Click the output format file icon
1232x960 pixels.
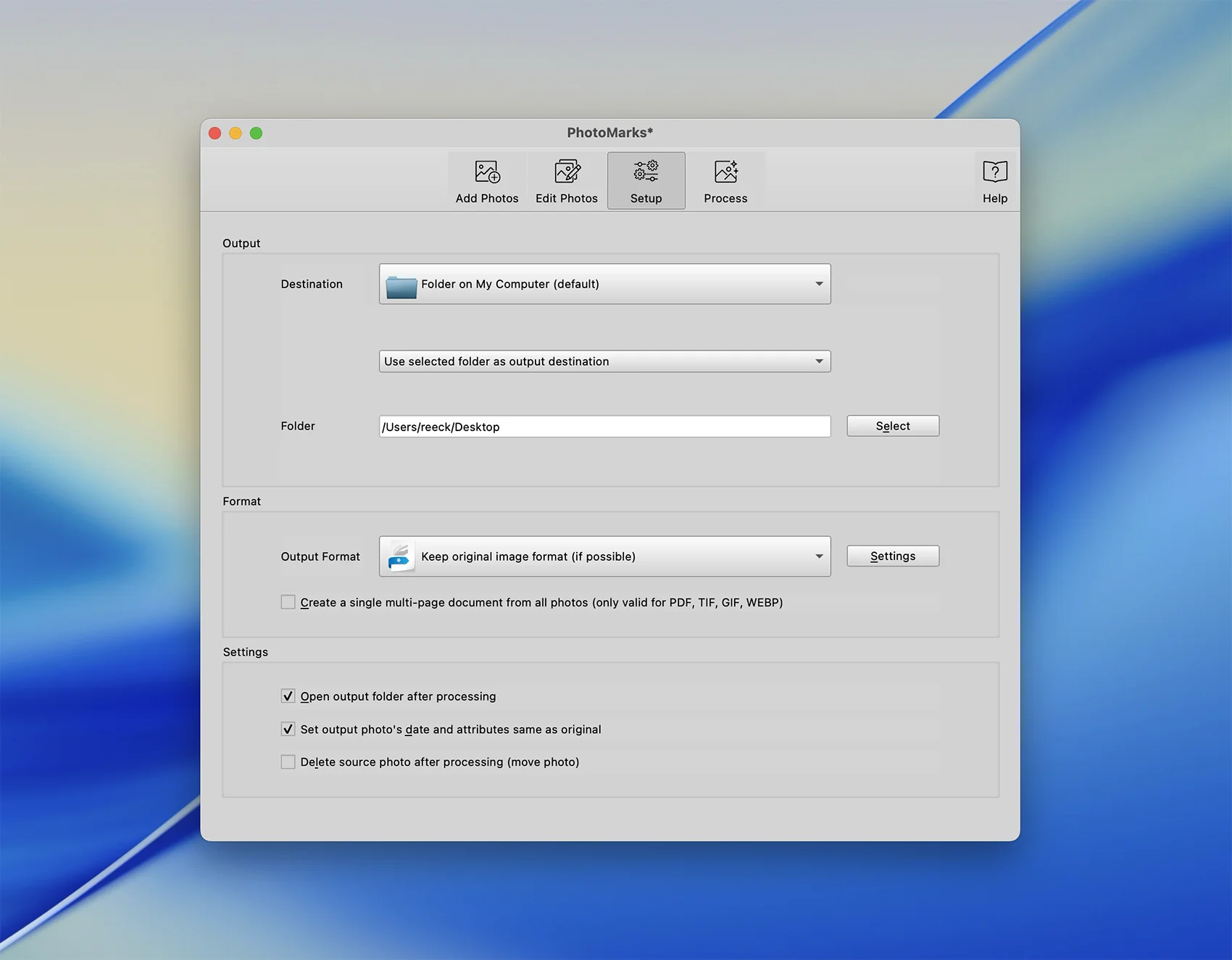[x=399, y=556]
